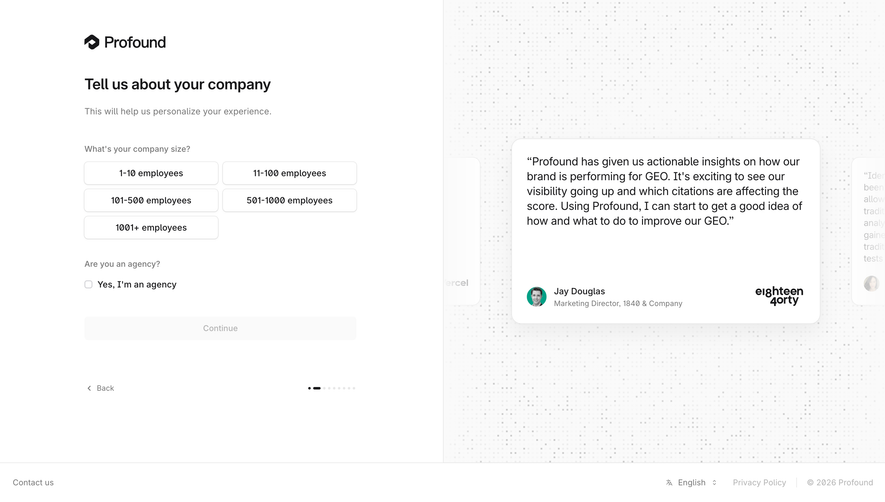
Task: Pick the 1001+ employees option
Action: pyautogui.click(x=151, y=228)
